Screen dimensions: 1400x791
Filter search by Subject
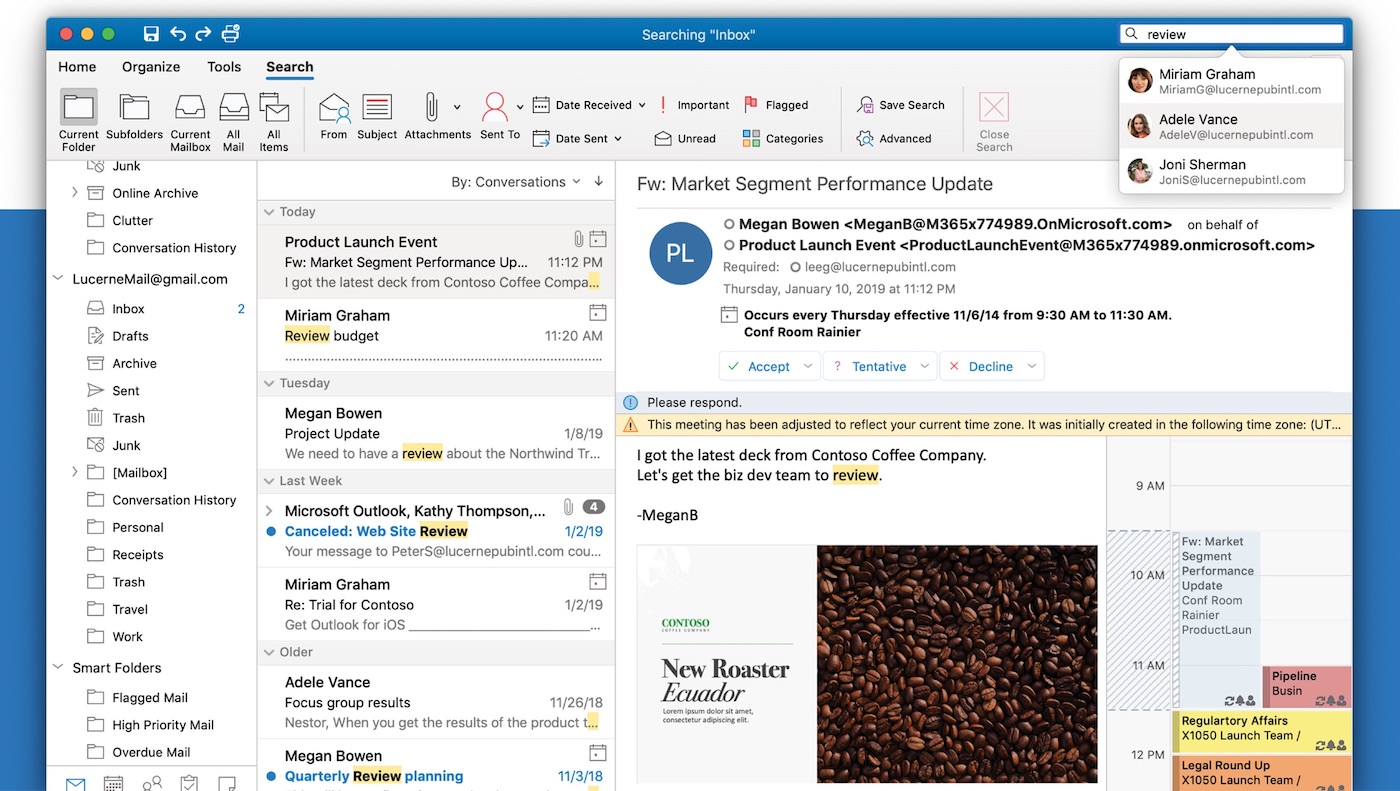click(377, 118)
